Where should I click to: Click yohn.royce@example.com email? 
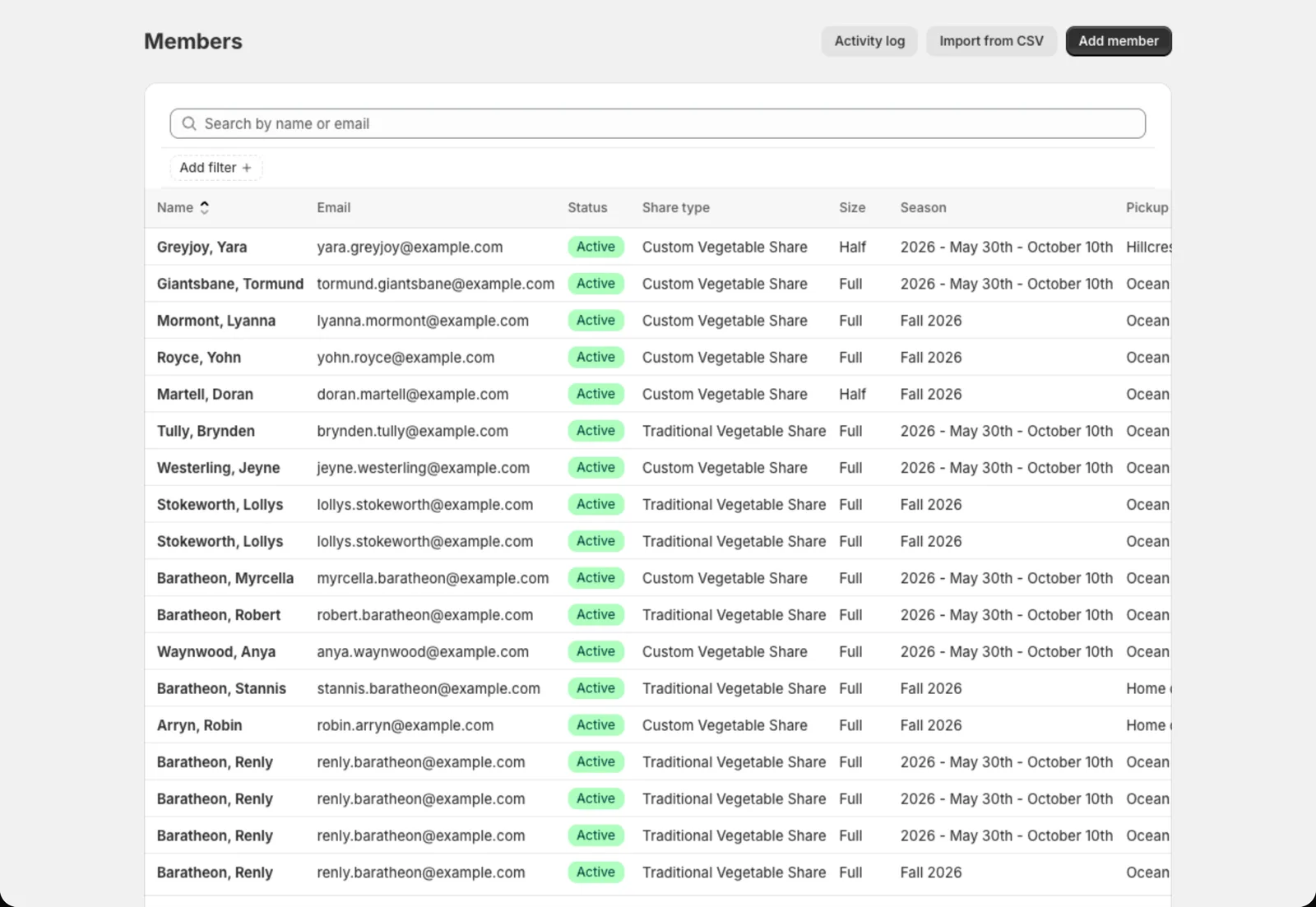point(406,358)
